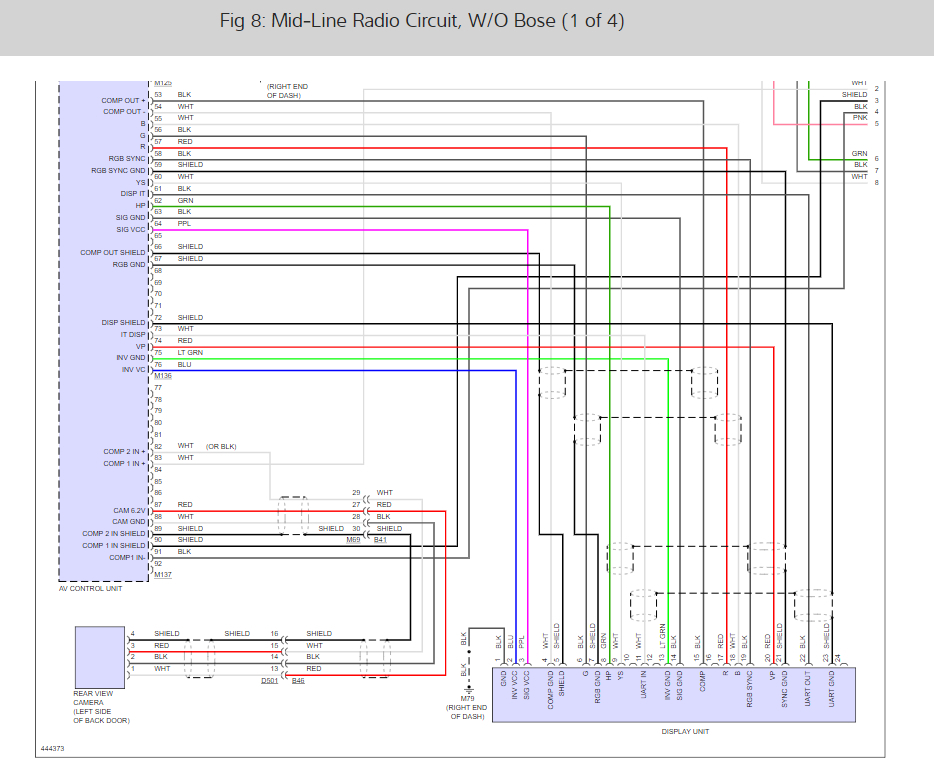This screenshot has width=934, height=783.
Task: Click connector label B41
Action: [x=380, y=539]
